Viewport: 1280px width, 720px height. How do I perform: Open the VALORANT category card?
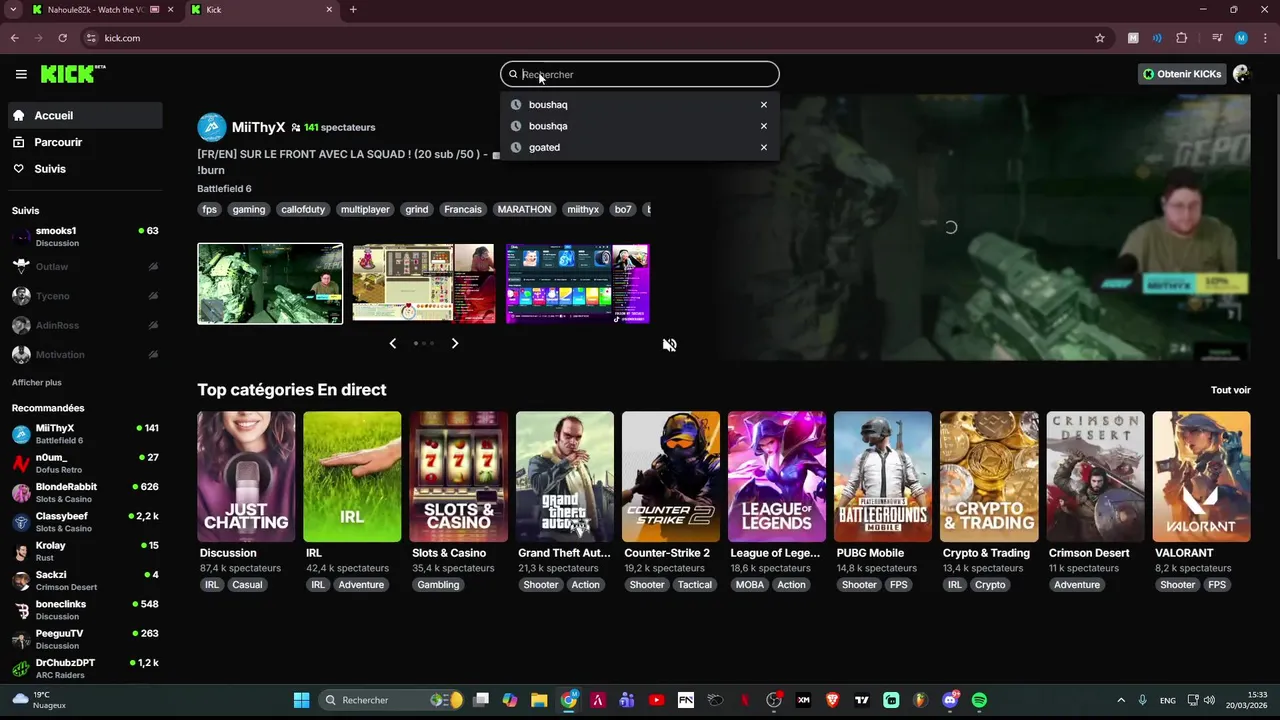tap(1201, 477)
